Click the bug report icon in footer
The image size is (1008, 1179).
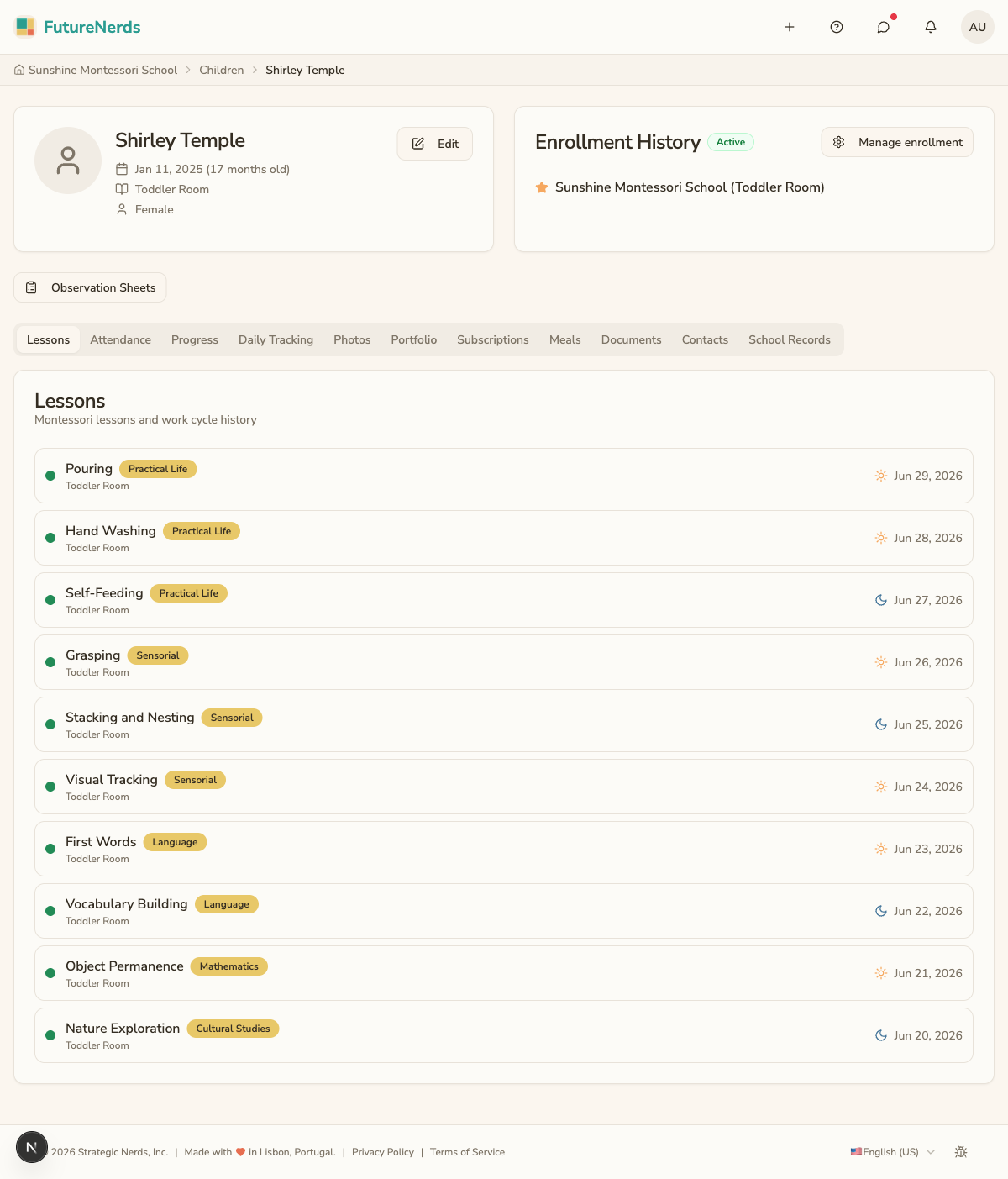pyautogui.click(x=961, y=1152)
